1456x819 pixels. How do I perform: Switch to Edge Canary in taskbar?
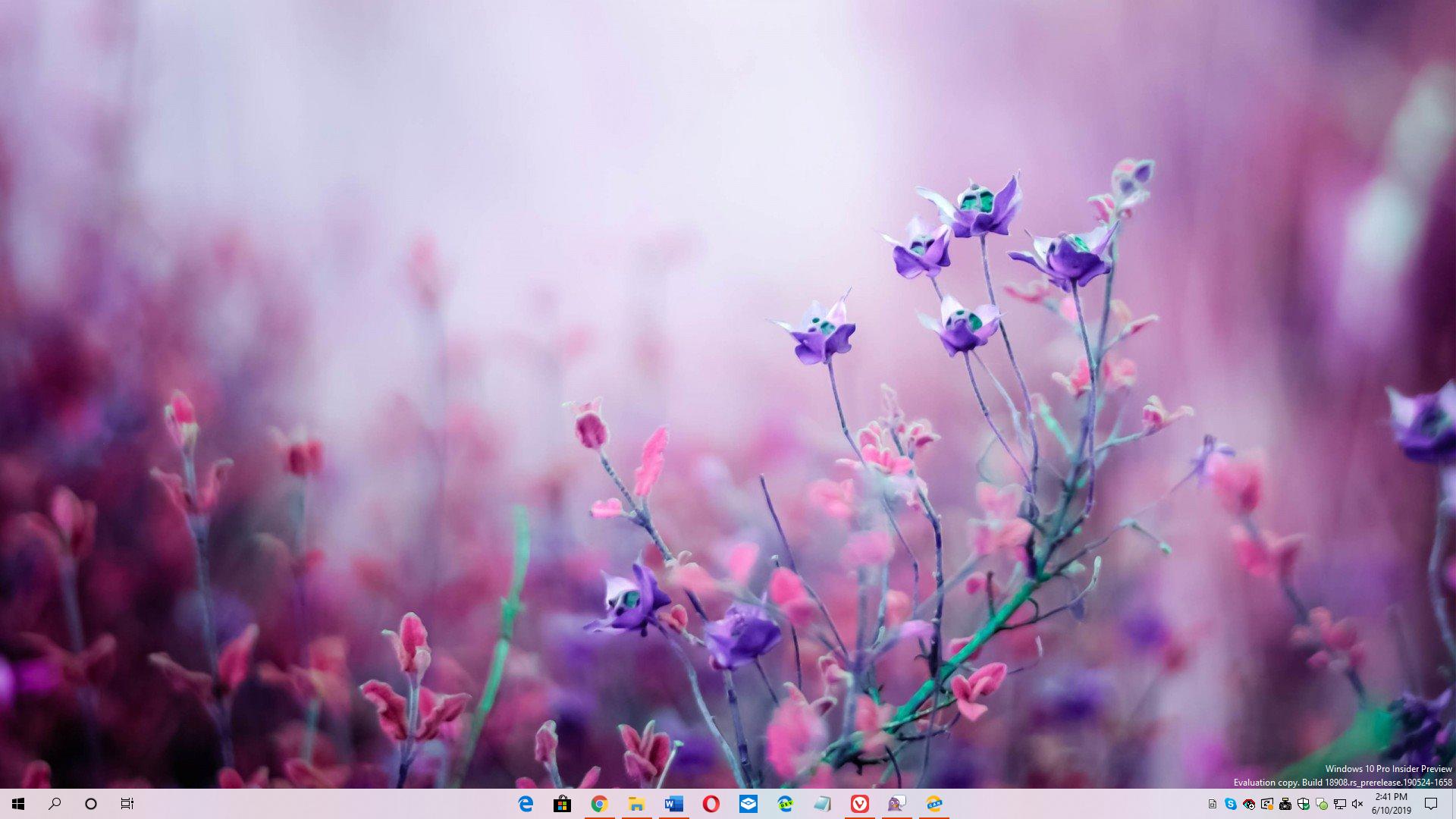coord(934,804)
